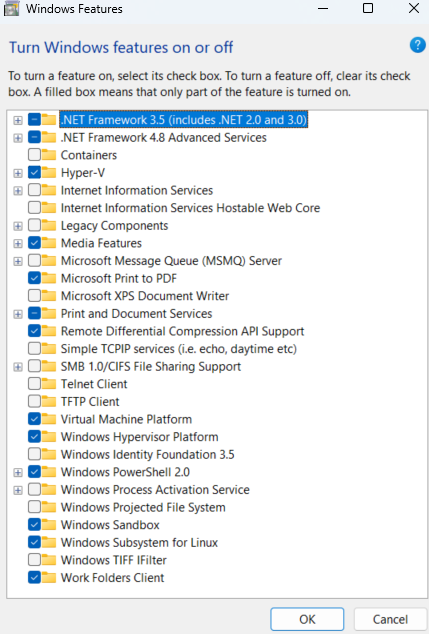
Task: Select Internet Information Services Hostable Web Core label
Action: [x=190, y=208]
